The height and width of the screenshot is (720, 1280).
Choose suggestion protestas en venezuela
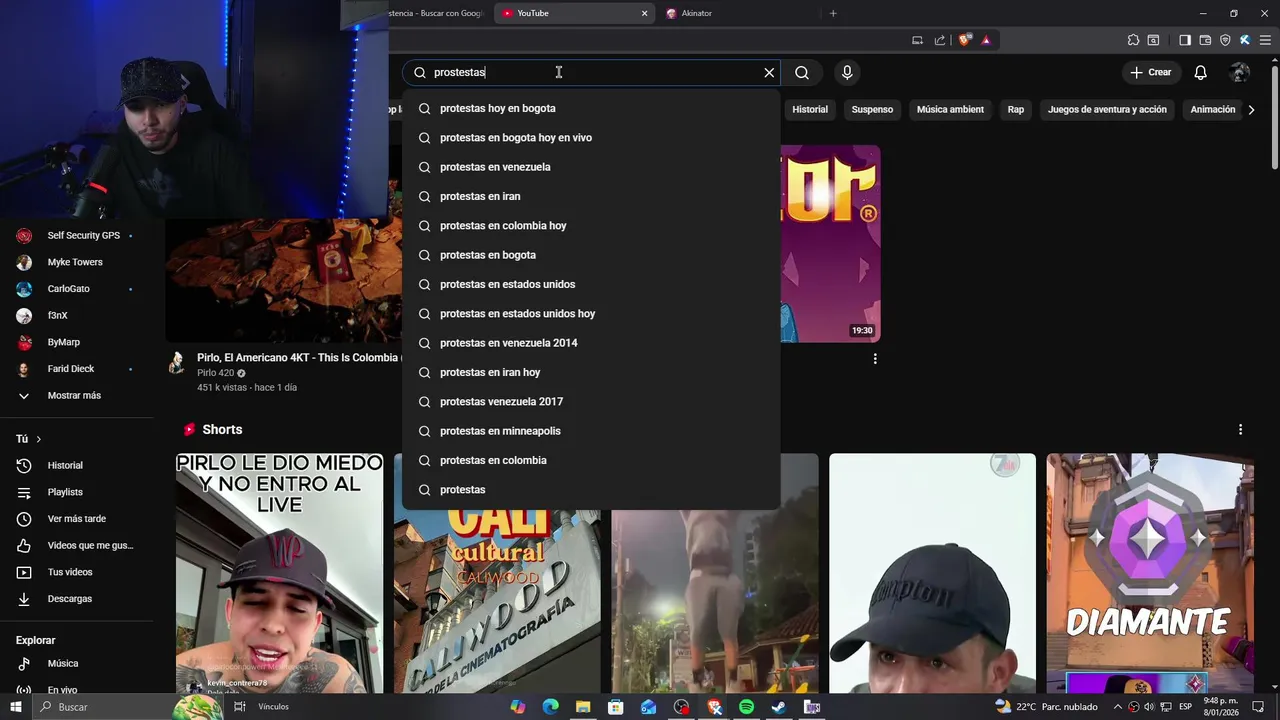[x=591, y=167]
